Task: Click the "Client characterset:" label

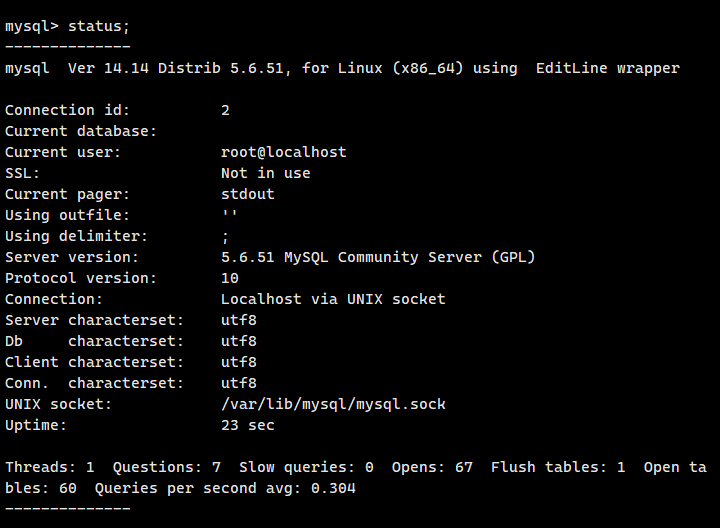Action: point(94,362)
